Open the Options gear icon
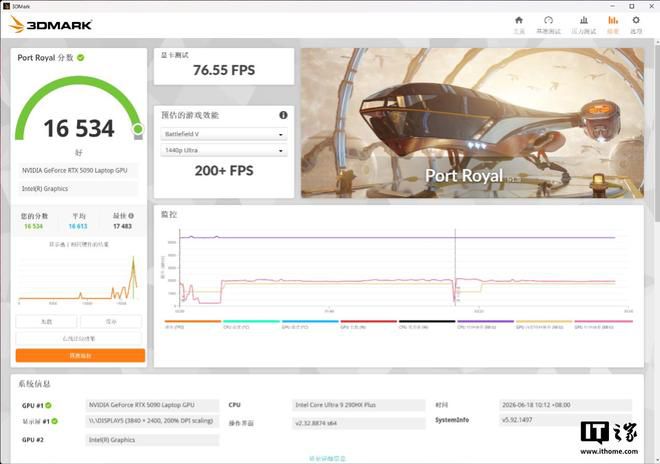The height and width of the screenshot is (464, 660). coord(636,20)
